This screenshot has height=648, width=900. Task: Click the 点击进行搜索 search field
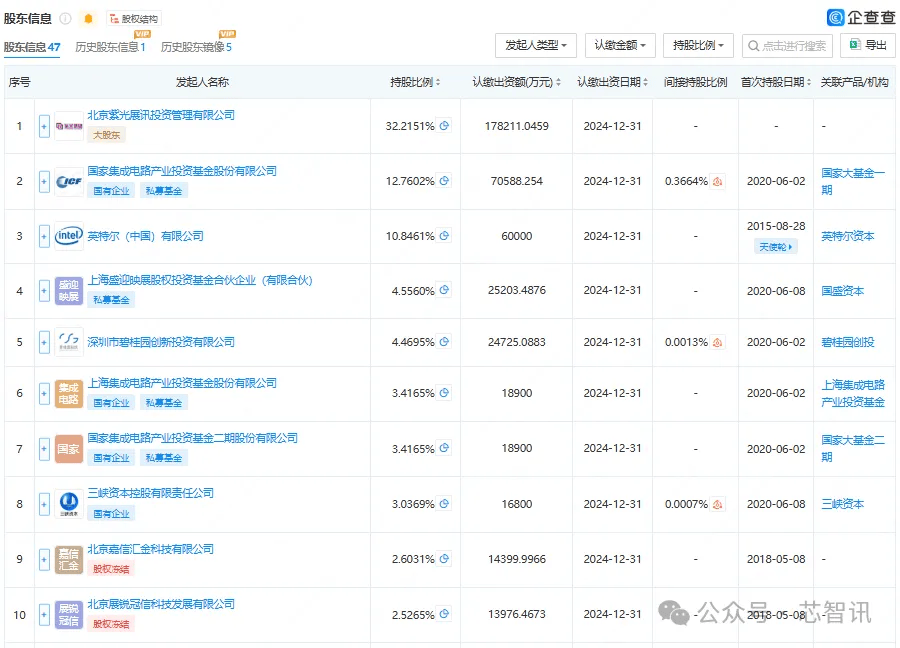(x=787, y=45)
